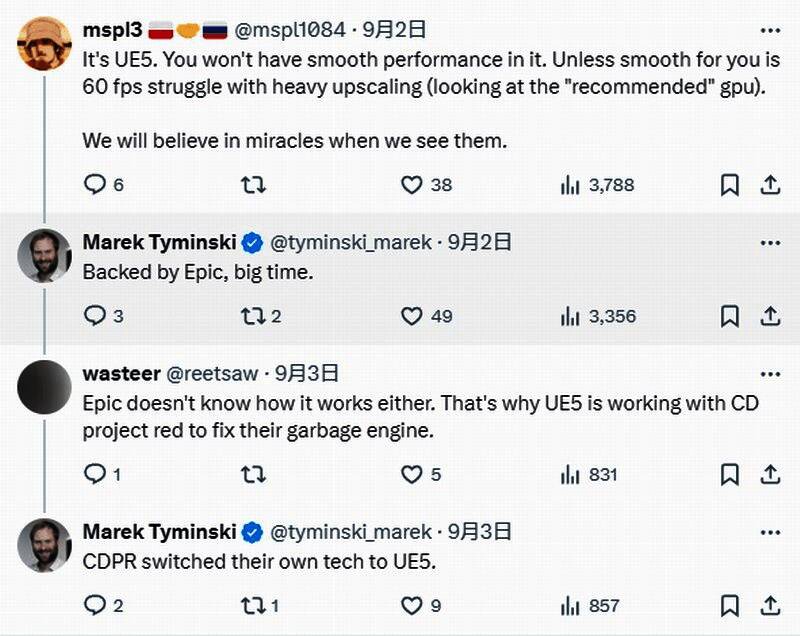Open more options on "Backed by Epic" tweet

click(x=770, y=242)
